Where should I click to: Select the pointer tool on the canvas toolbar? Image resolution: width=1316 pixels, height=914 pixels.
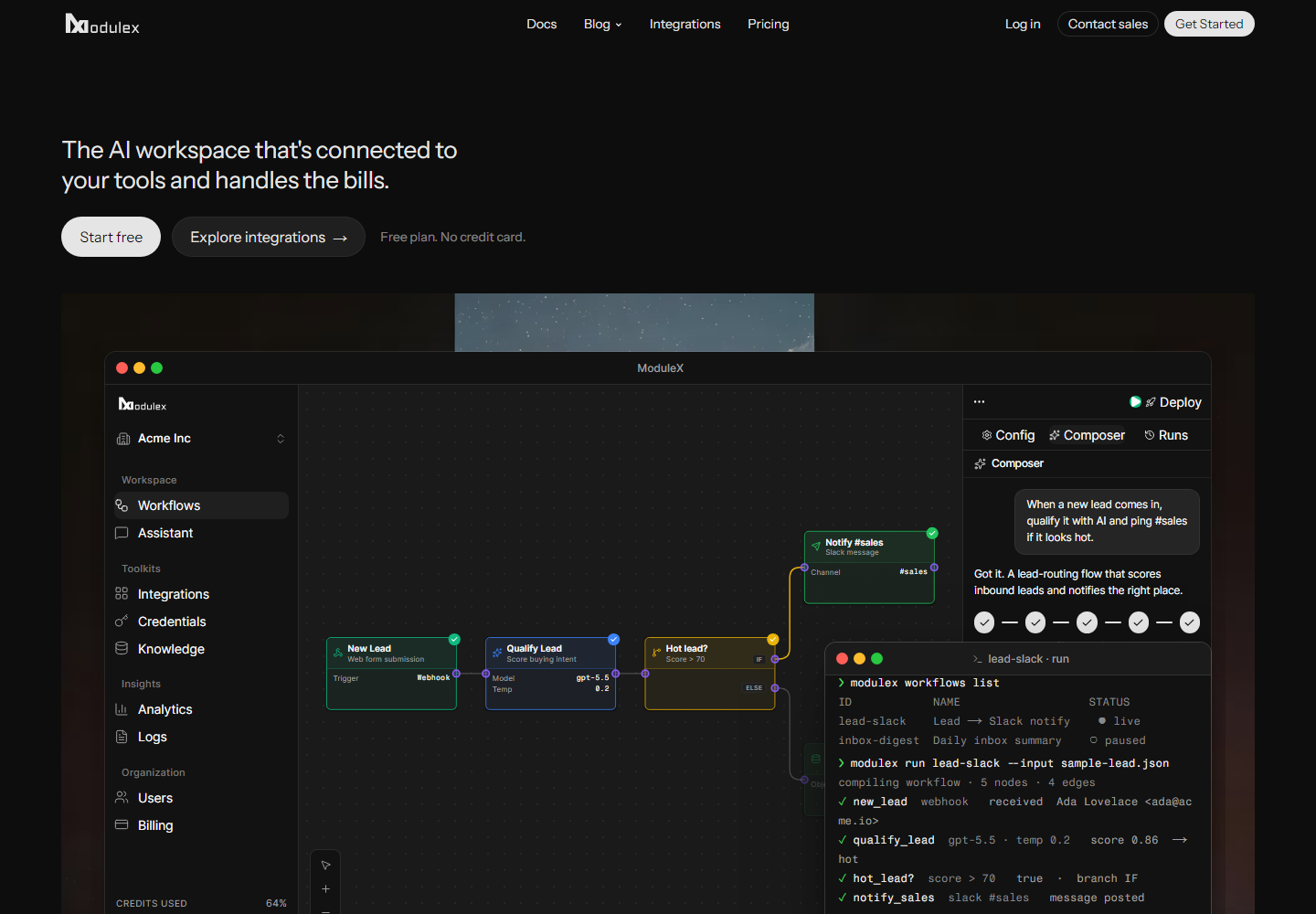(x=325, y=865)
